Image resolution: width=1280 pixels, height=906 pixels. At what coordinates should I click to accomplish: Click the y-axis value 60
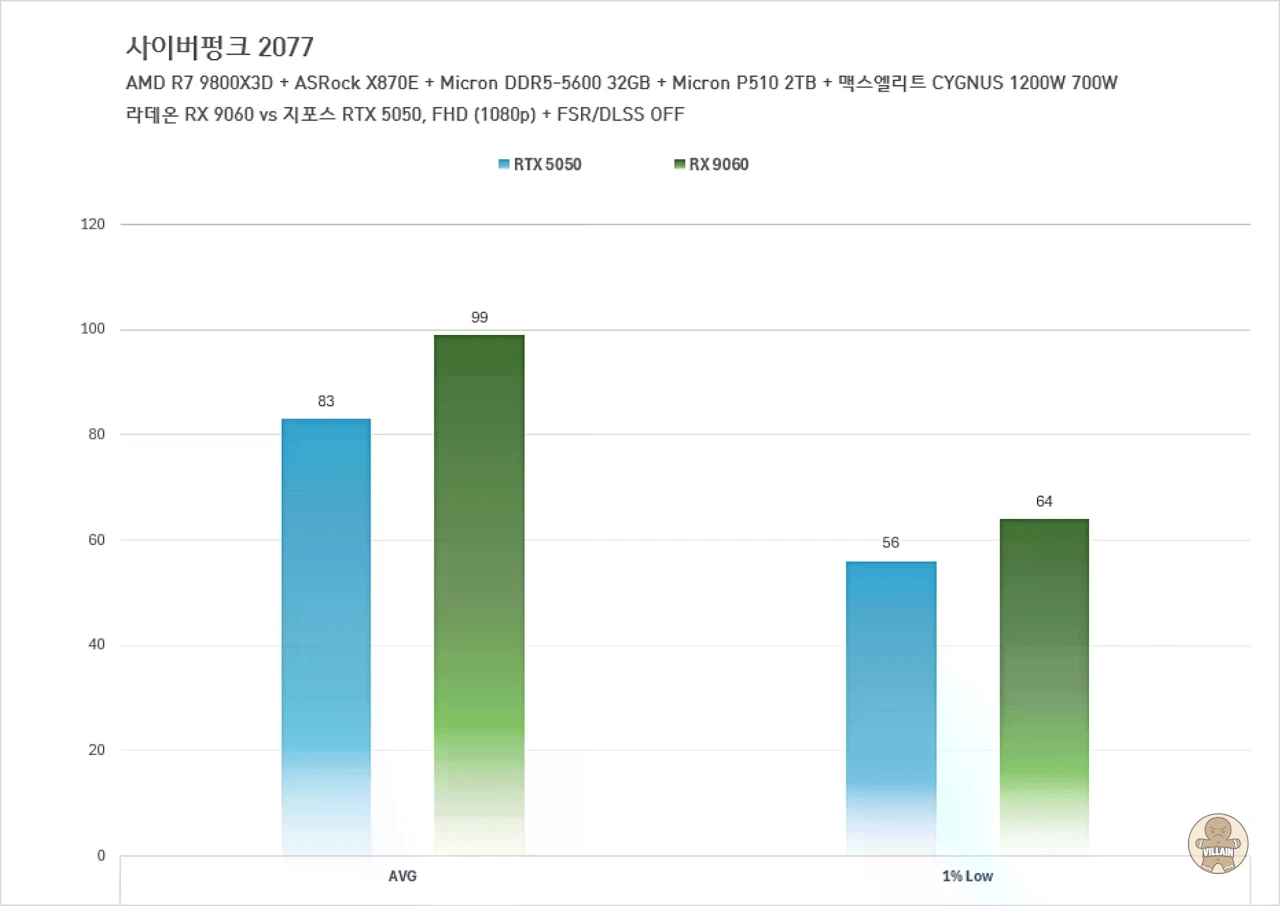click(x=97, y=540)
